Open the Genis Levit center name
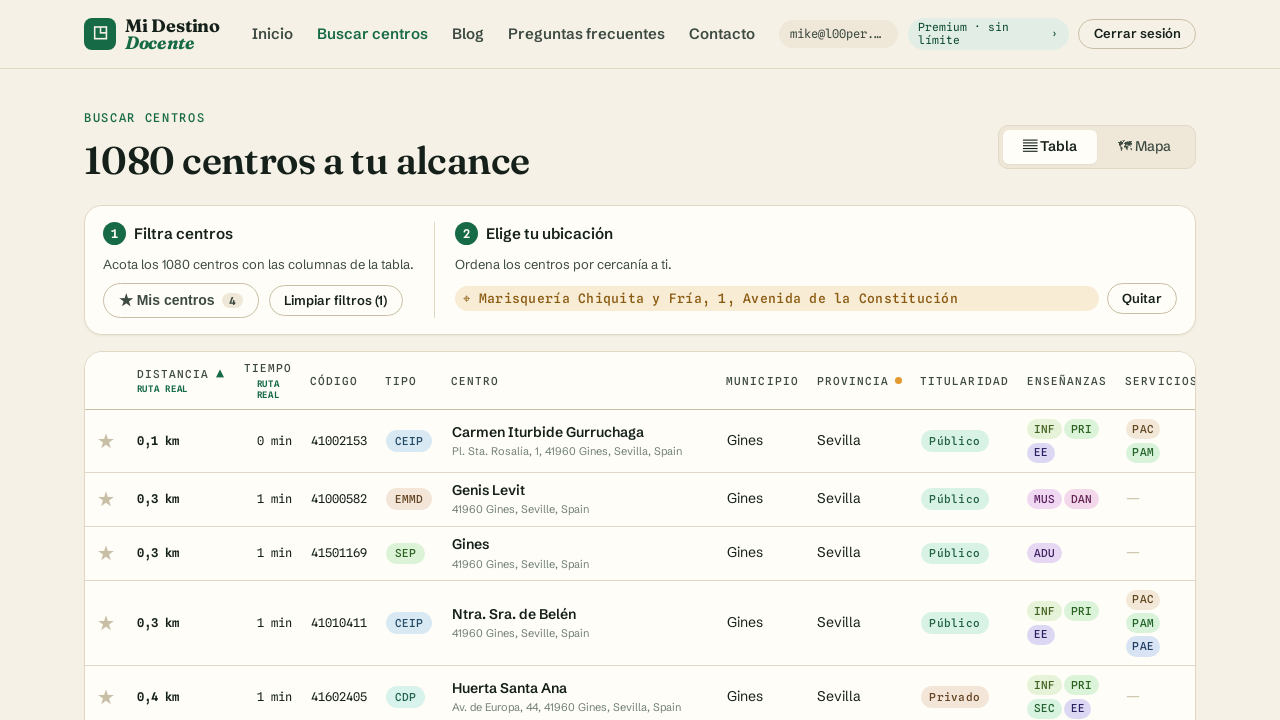Image resolution: width=1280 pixels, height=720 pixels. coord(488,490)
